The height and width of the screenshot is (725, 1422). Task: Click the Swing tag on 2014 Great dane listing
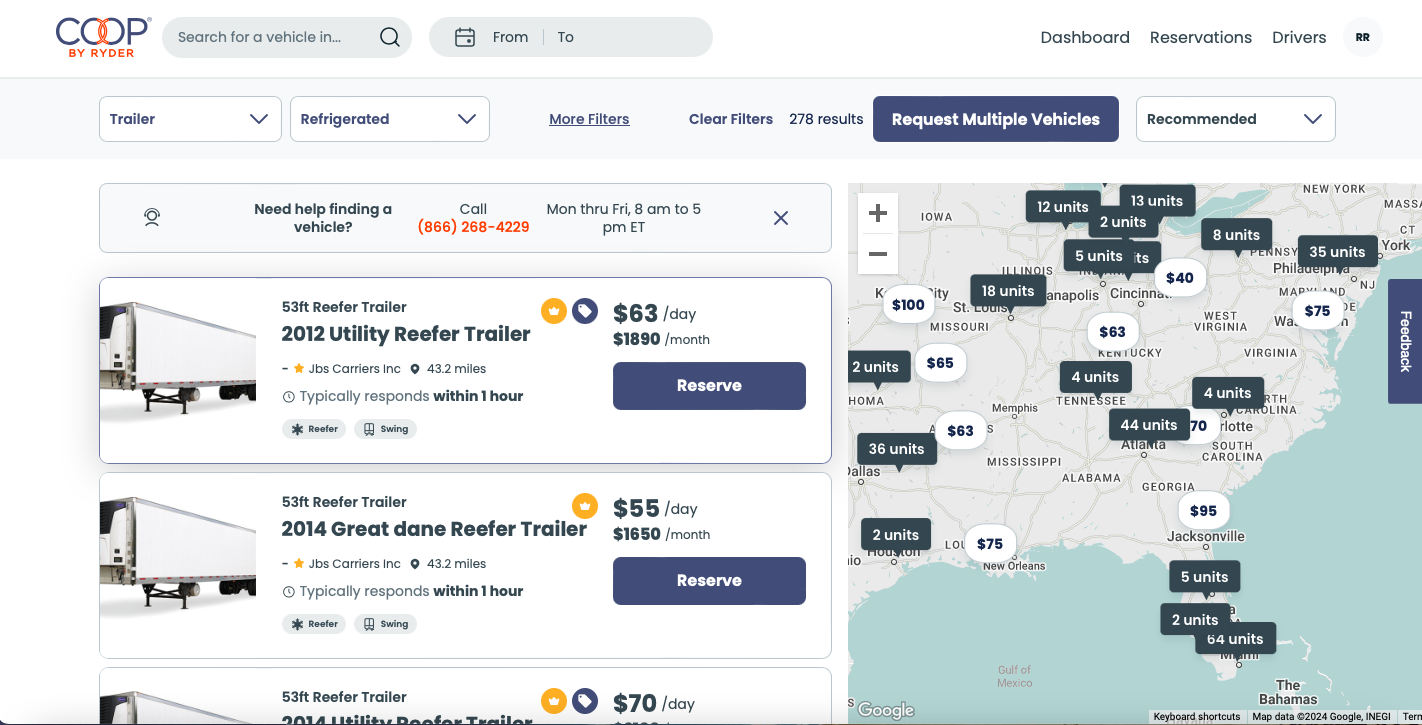pos(386,624)
